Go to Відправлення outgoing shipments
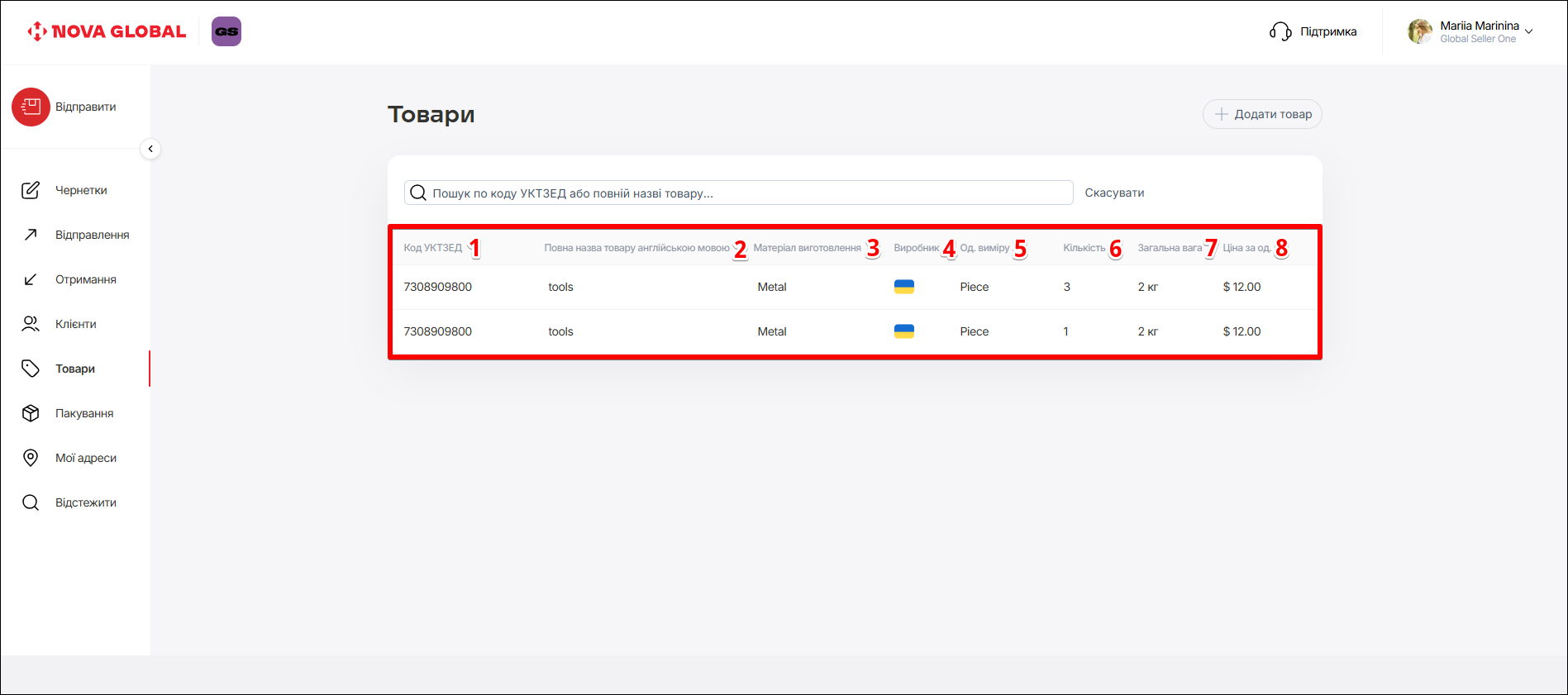 pyautogui.click(x=91, y=235)
